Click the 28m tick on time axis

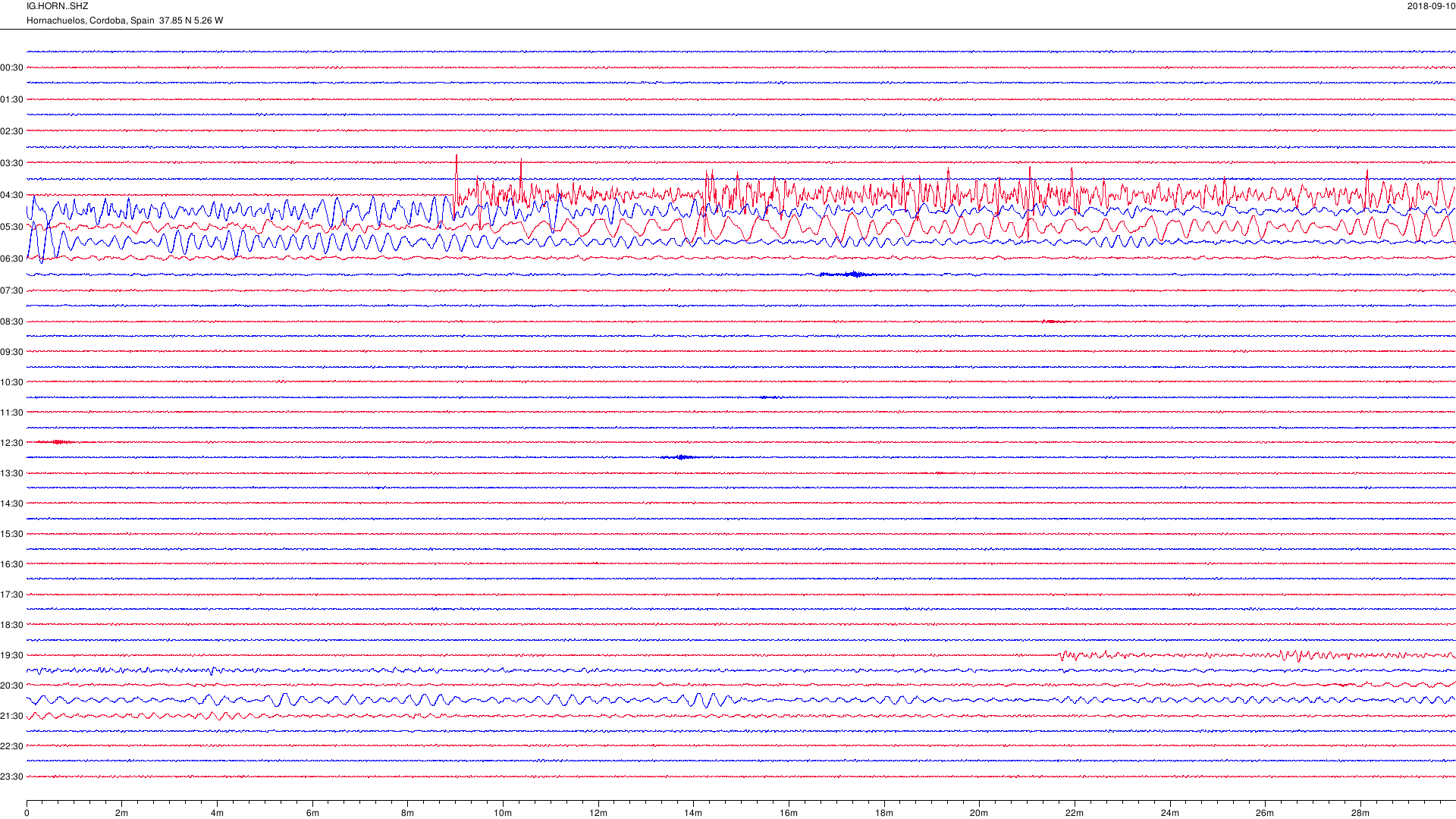[1360, 813]
